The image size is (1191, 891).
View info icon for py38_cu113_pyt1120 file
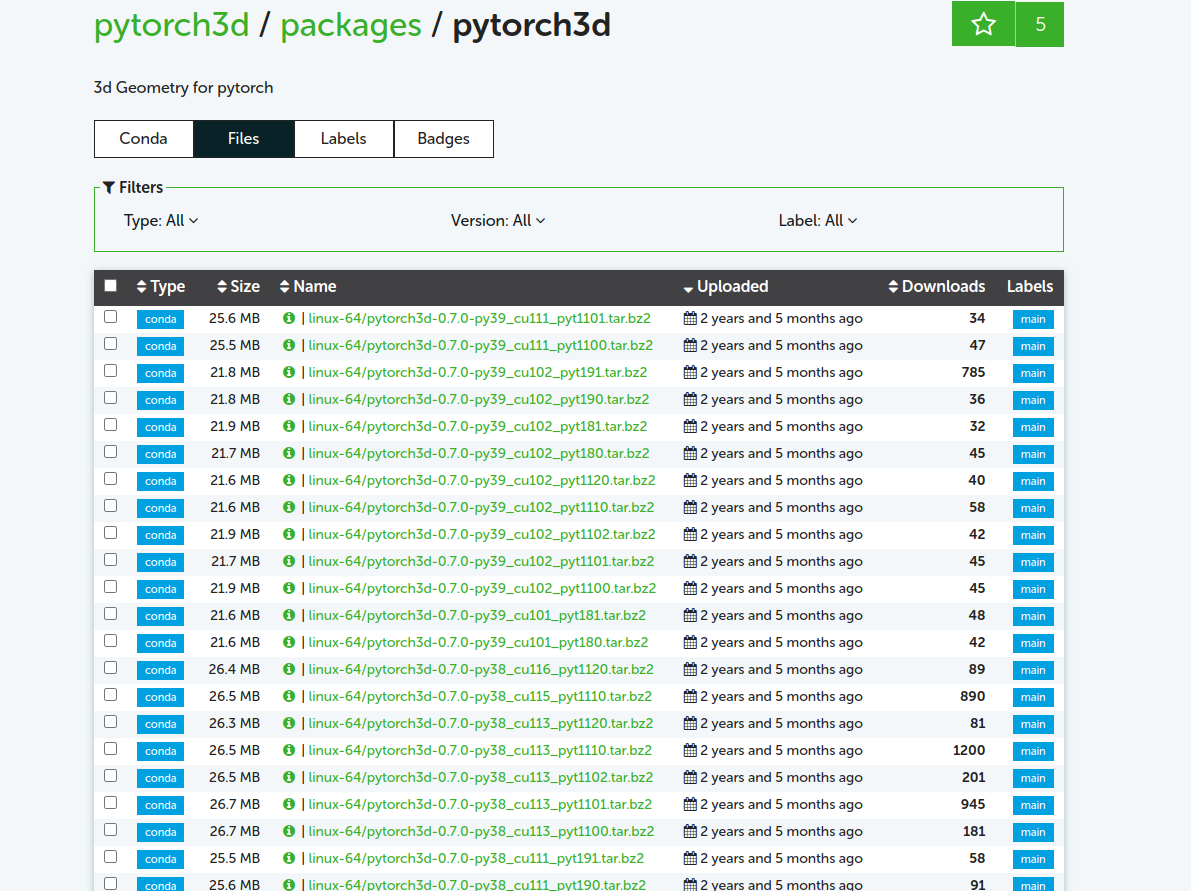coord(289,723)
